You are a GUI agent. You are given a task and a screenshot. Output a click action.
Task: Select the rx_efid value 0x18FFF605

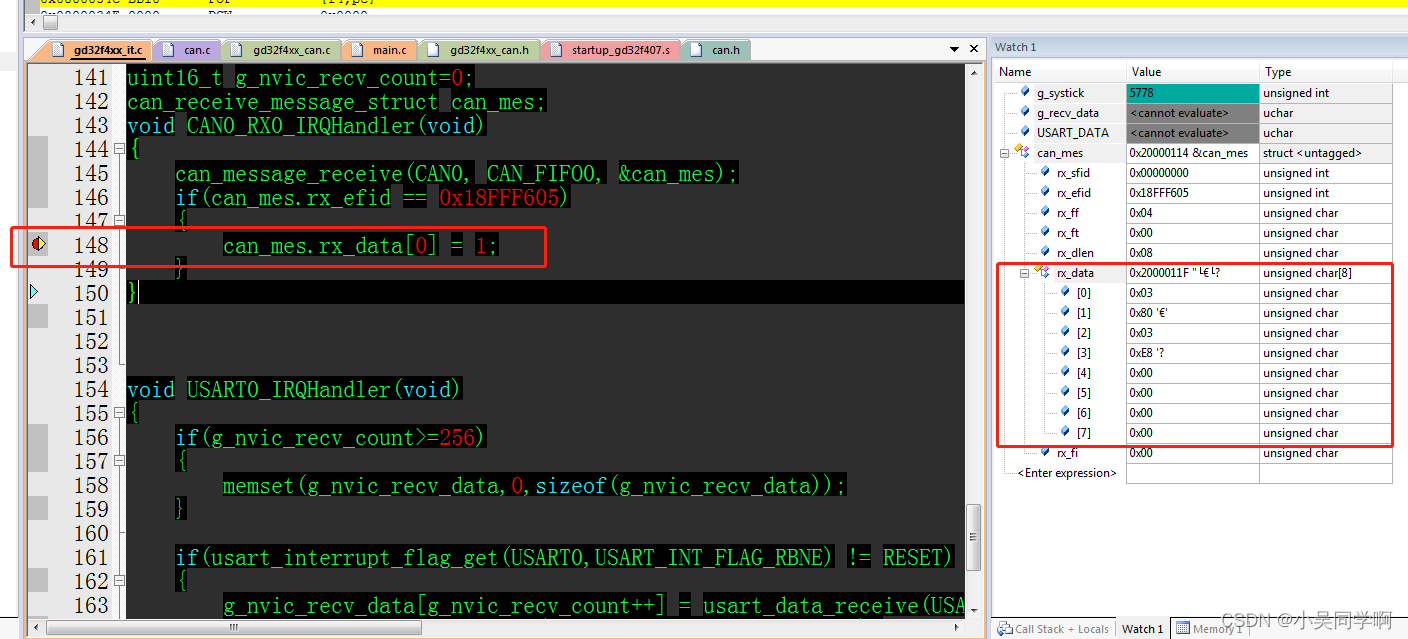coord(1192,193)
